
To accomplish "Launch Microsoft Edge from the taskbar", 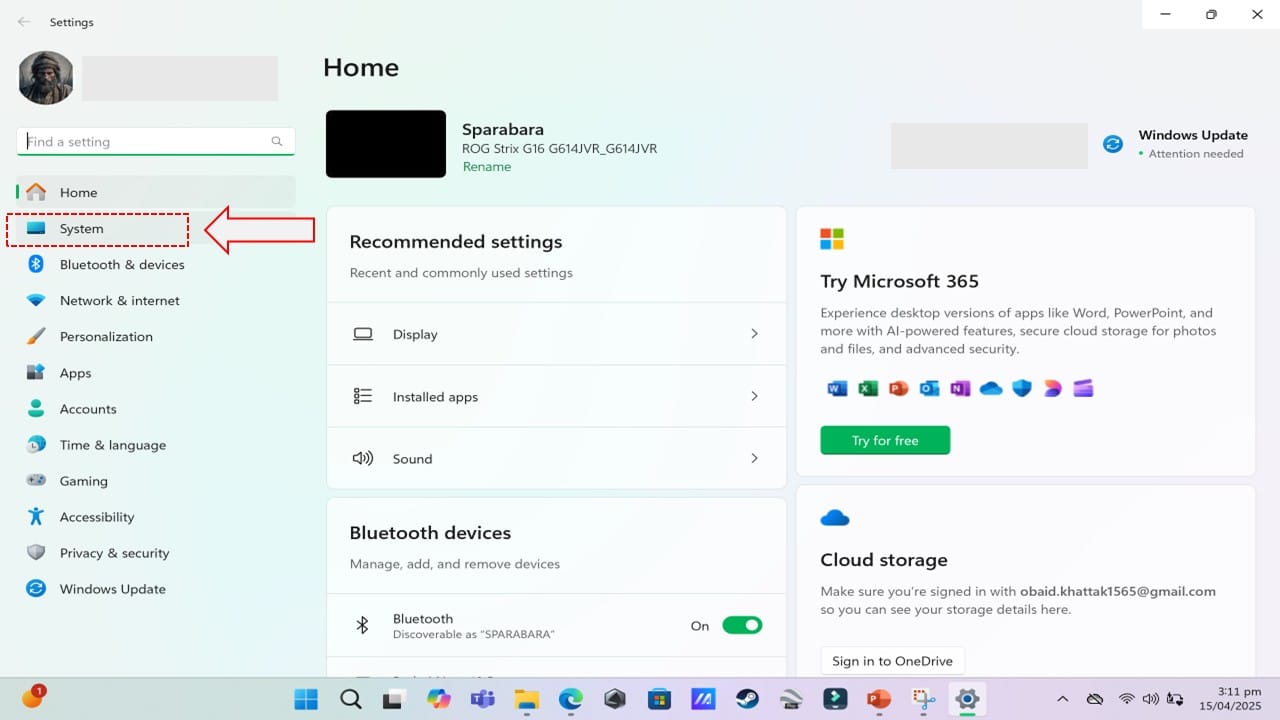I will [x=571, y=699].
